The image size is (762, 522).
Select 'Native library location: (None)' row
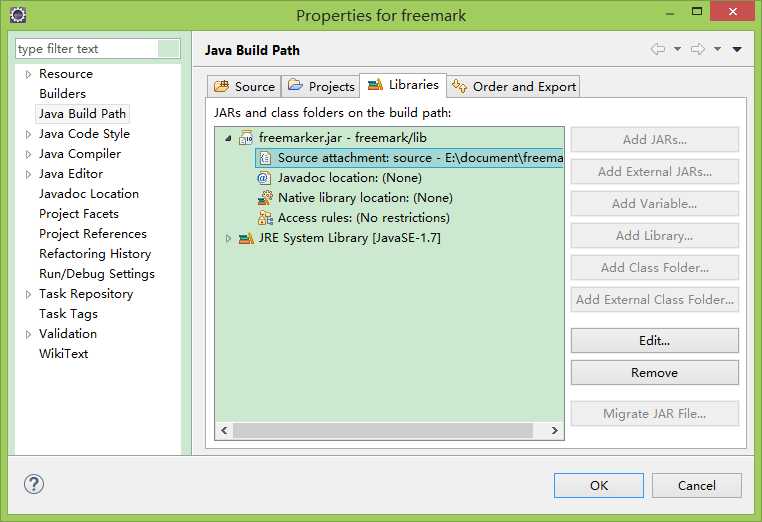click(x=365, y=198)
